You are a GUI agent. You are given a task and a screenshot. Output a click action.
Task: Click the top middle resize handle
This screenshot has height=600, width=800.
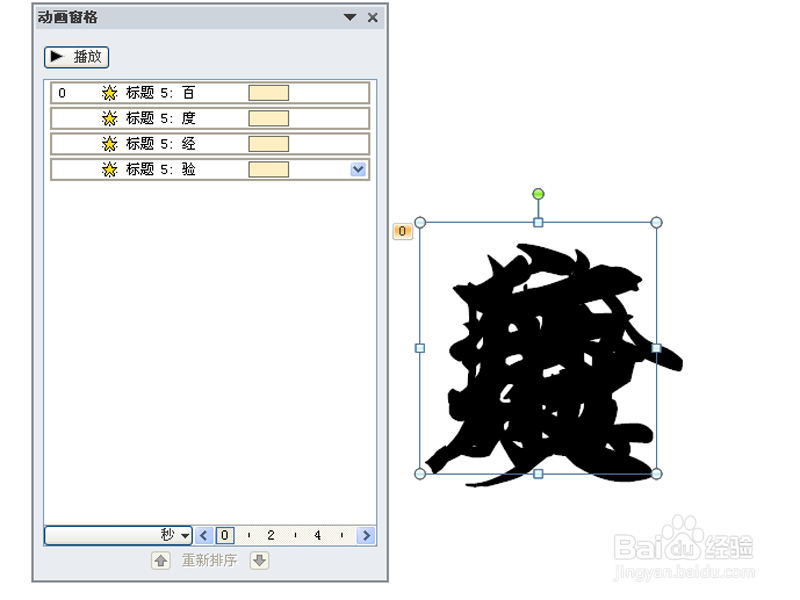pos(538,222)
